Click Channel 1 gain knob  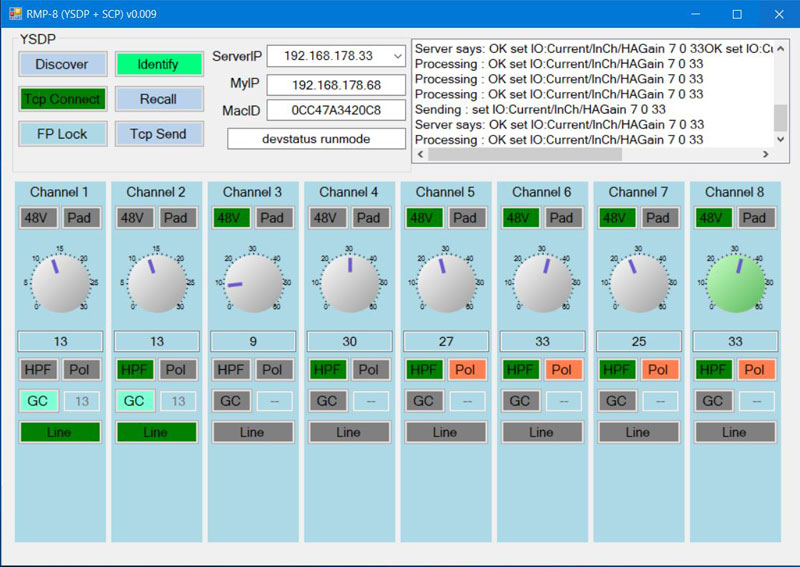point(60,283)
